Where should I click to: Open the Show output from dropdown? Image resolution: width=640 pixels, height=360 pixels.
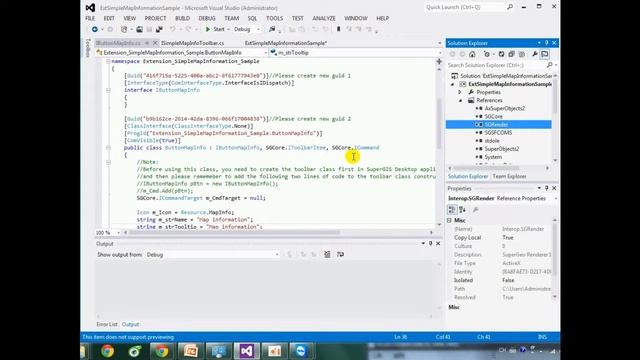213,255
